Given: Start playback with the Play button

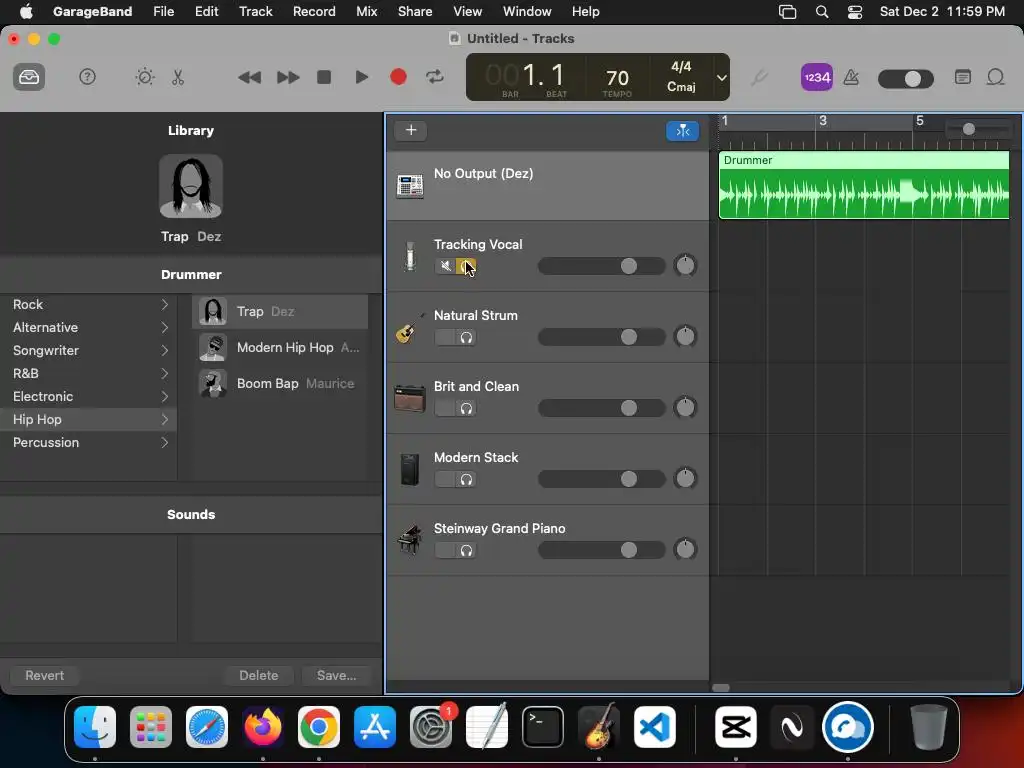Looking at the screenshot, I should click(x=361, y=77).
